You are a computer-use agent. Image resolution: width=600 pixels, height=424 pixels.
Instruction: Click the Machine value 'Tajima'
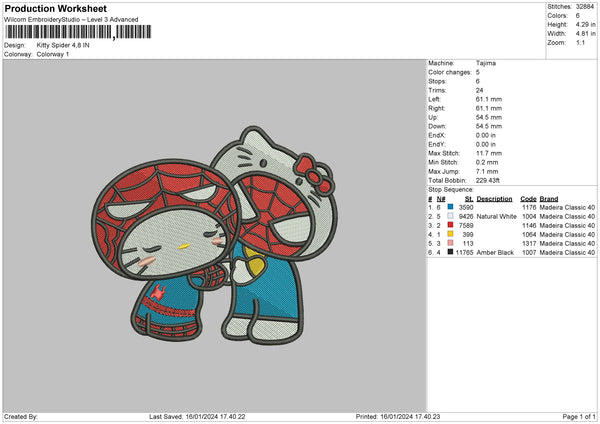tap(486, 63)
